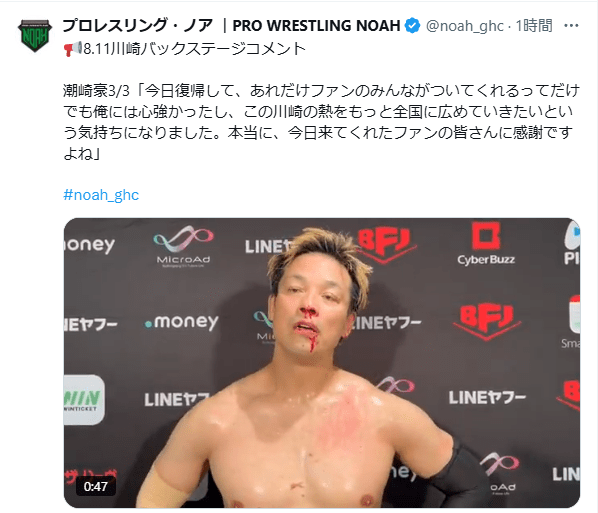Viewport: 598px width, 513px height.
Task: Click the @noah_ghc handle
Action: click(465, 26)
